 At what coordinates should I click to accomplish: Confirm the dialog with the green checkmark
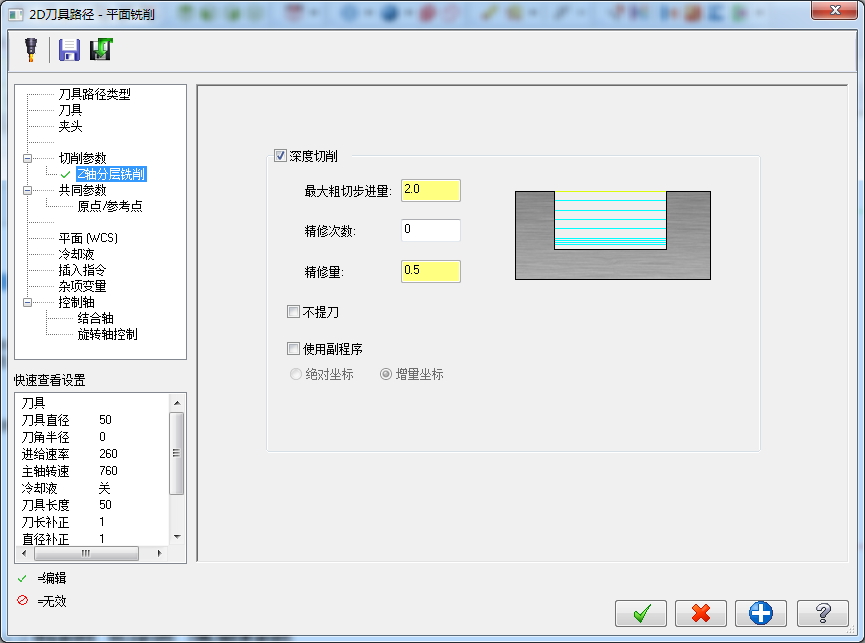coord(641,613)
